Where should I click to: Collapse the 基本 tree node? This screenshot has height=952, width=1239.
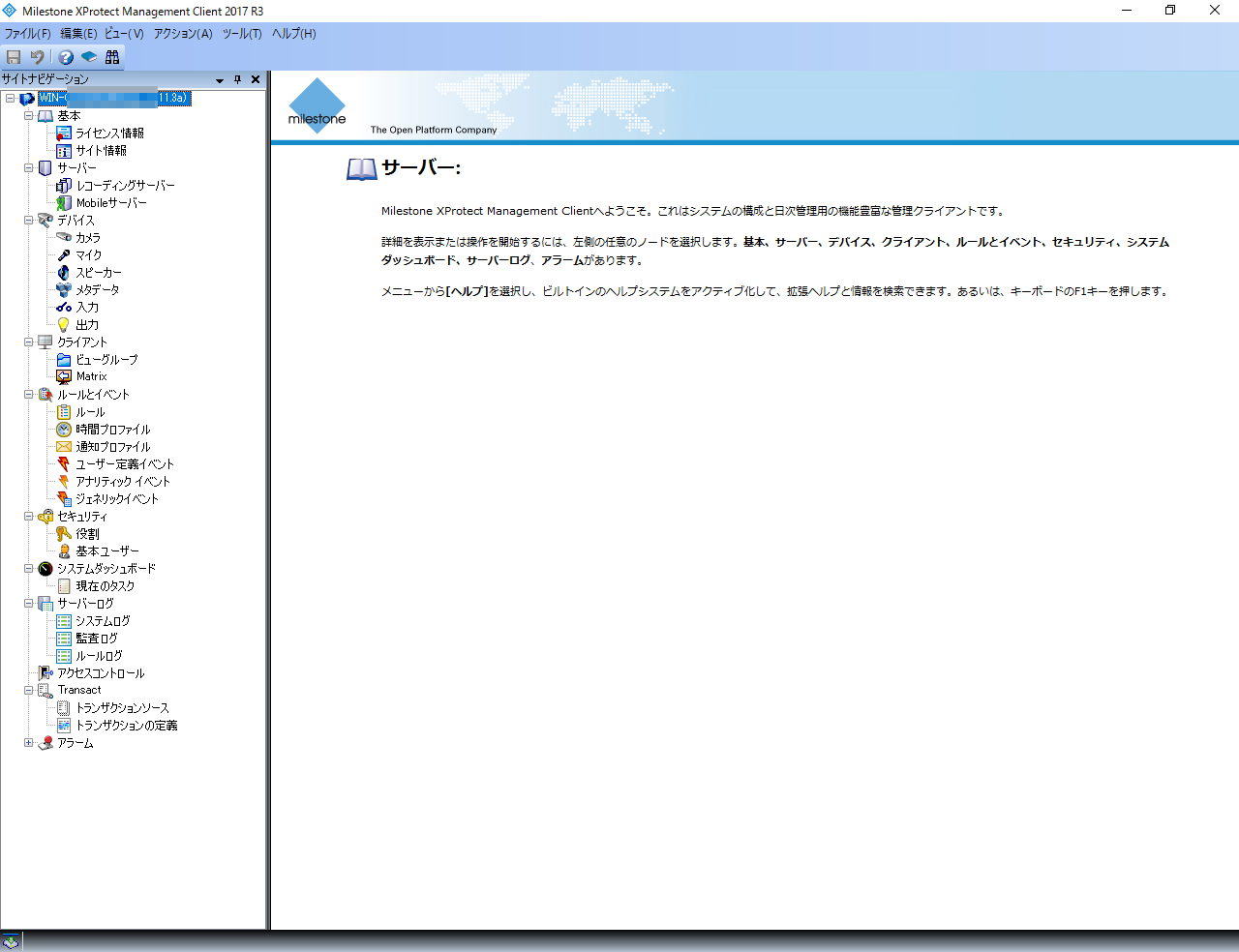pyautogui.click(x=29, y=115)
